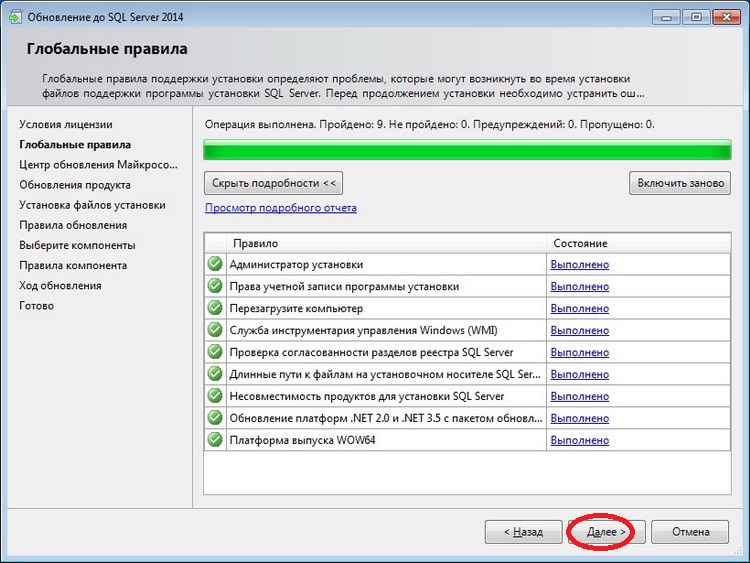Open Выполнено link for Администратор установки
Viewport: 750px width, 563px height.
pos(580,265)
